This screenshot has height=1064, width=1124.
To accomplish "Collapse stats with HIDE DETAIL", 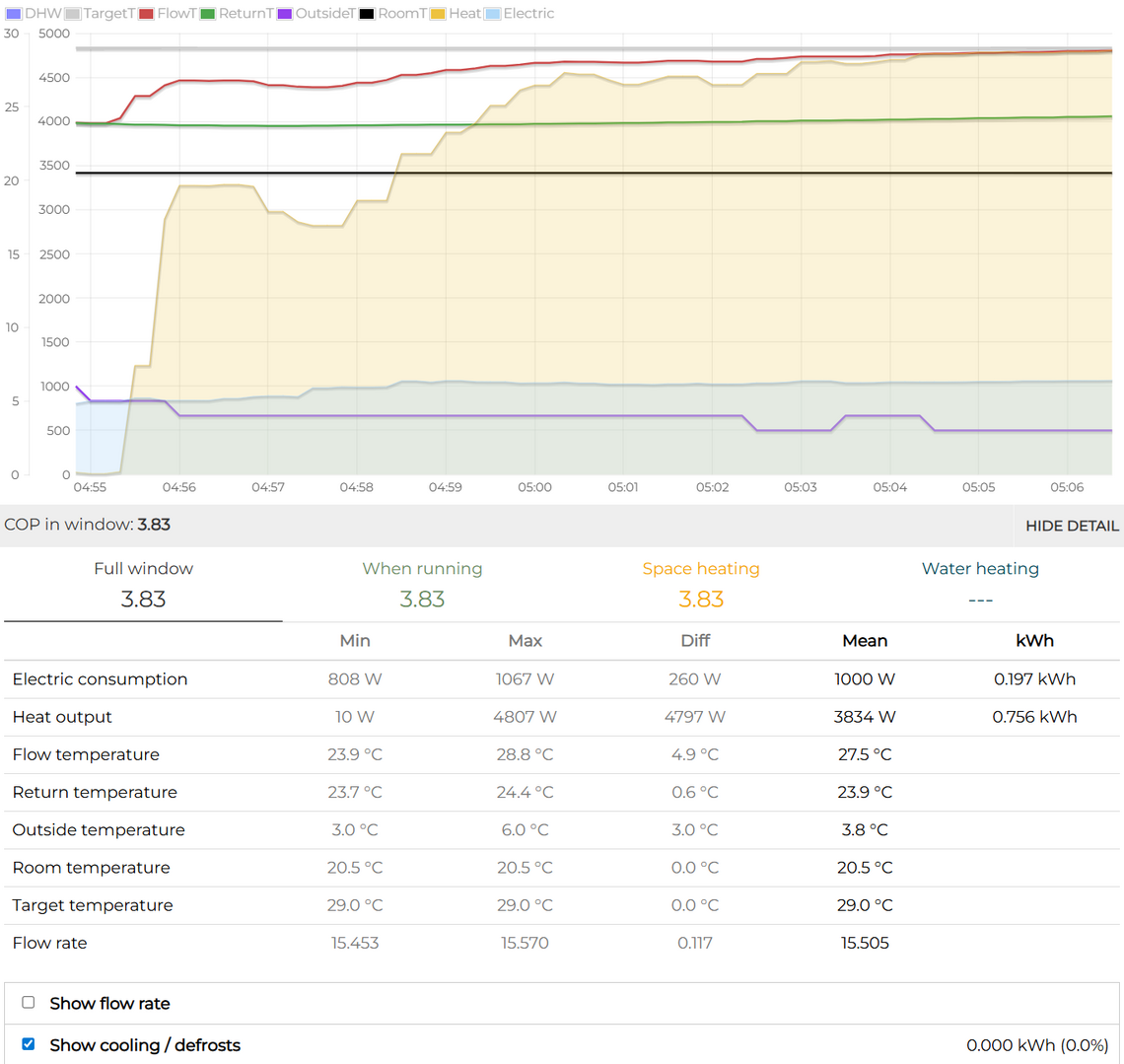I will pyautogui.click(x=1071, y=526).
